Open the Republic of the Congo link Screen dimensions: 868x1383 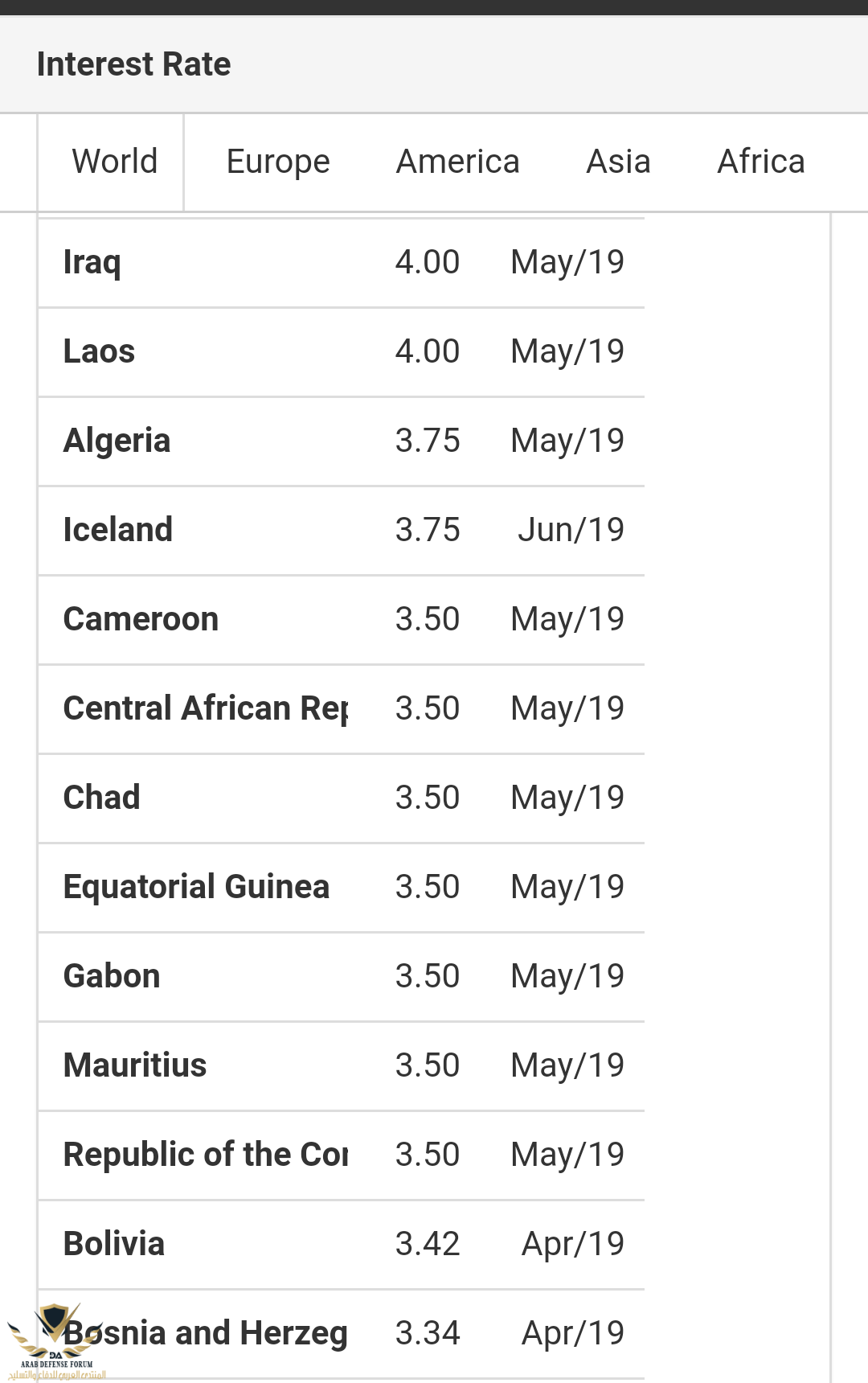(205, 1155)
